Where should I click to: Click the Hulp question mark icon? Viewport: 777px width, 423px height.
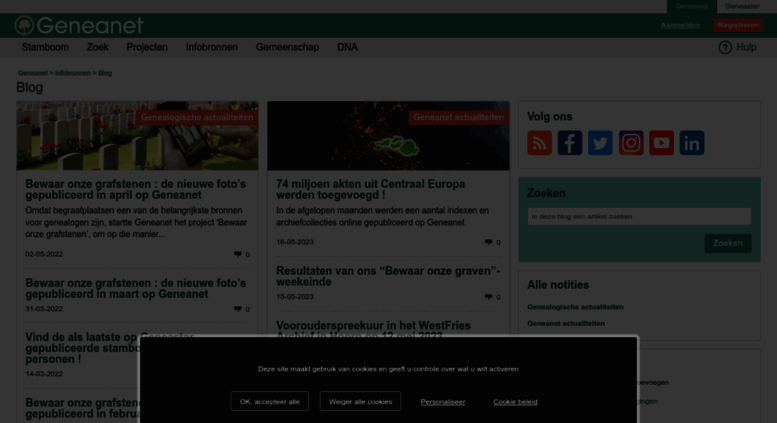[725, 48]
